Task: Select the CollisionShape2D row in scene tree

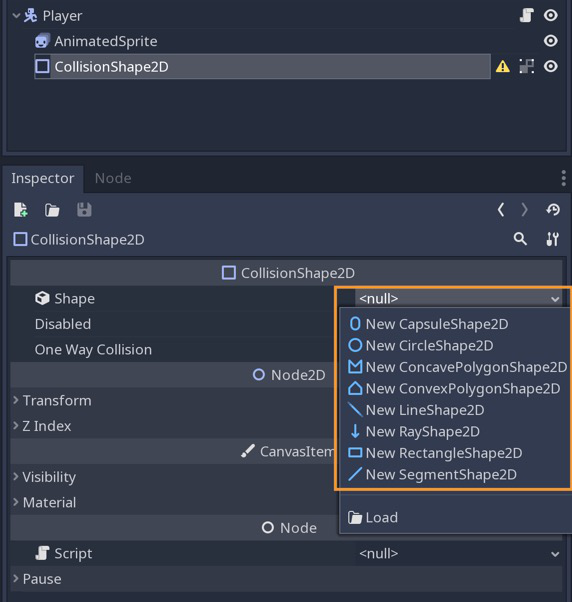Action: pyautogui.click(x=263, y=66)
